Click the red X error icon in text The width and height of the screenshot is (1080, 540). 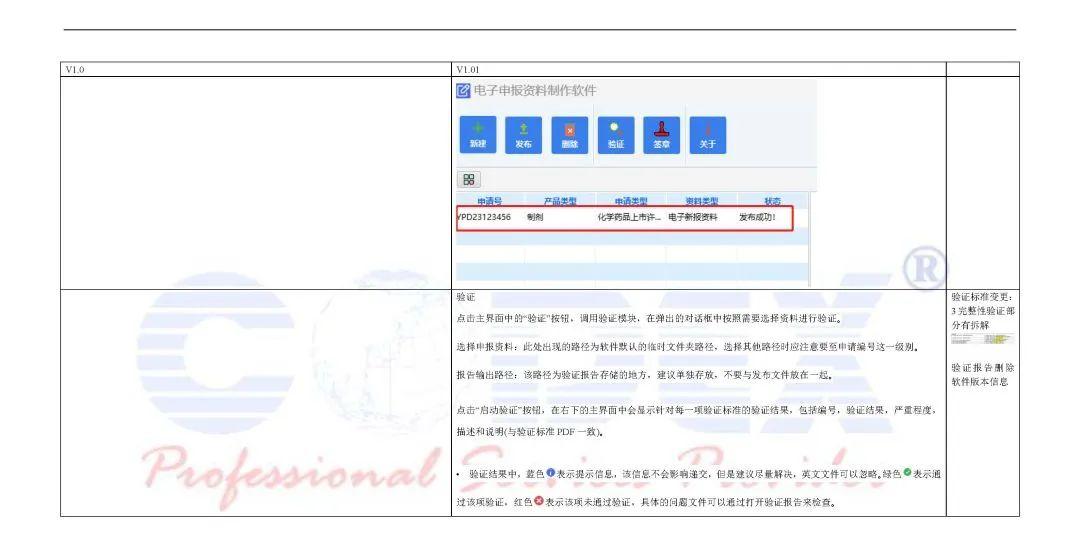click(538, 502)
